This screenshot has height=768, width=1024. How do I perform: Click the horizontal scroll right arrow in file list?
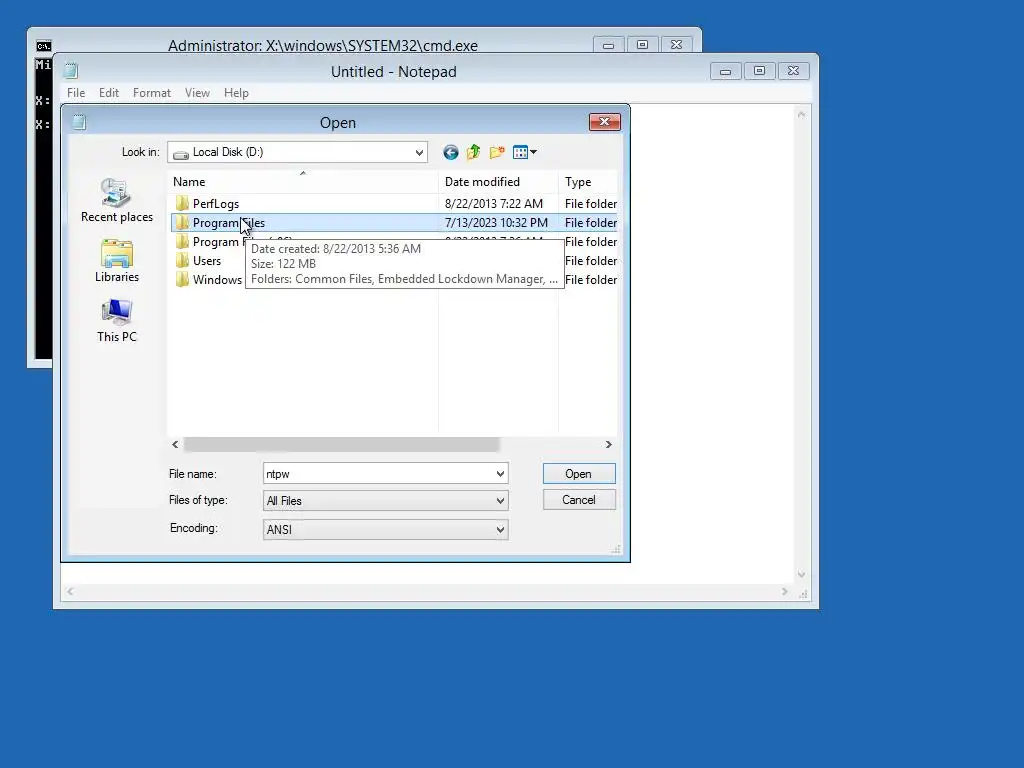point(609,445)
